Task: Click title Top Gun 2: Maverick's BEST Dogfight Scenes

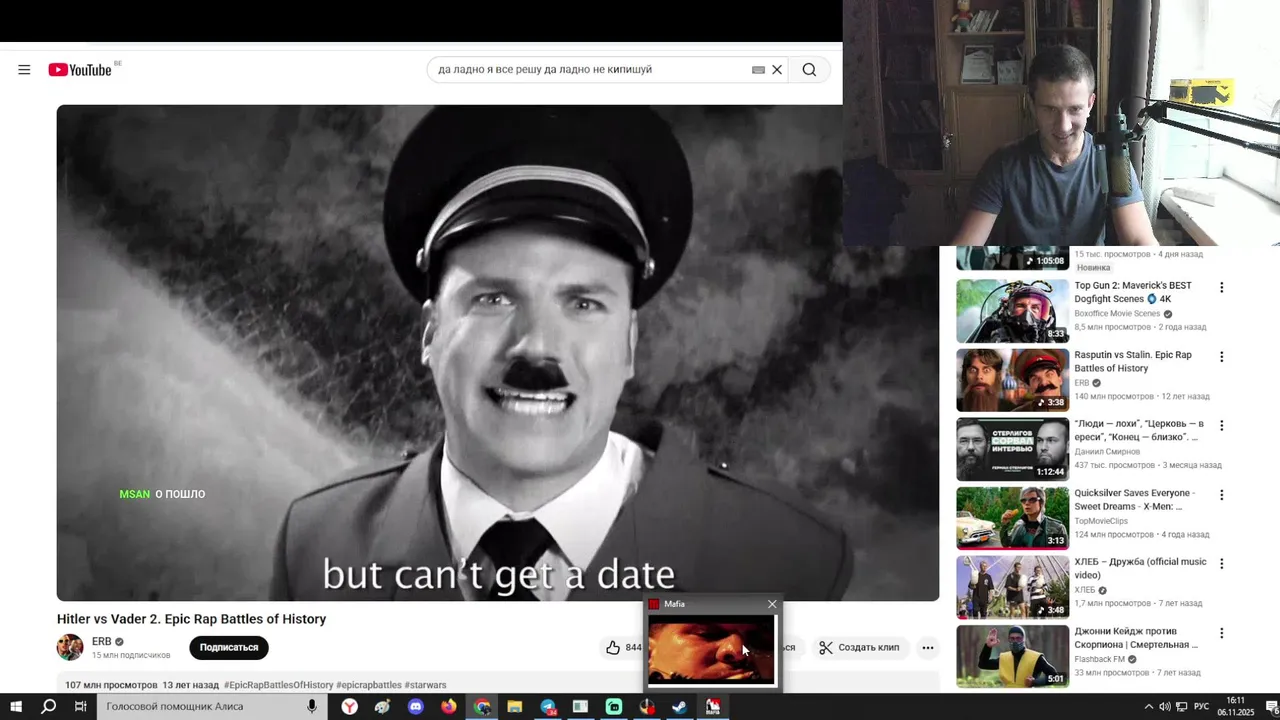Action: point(1133,292)
